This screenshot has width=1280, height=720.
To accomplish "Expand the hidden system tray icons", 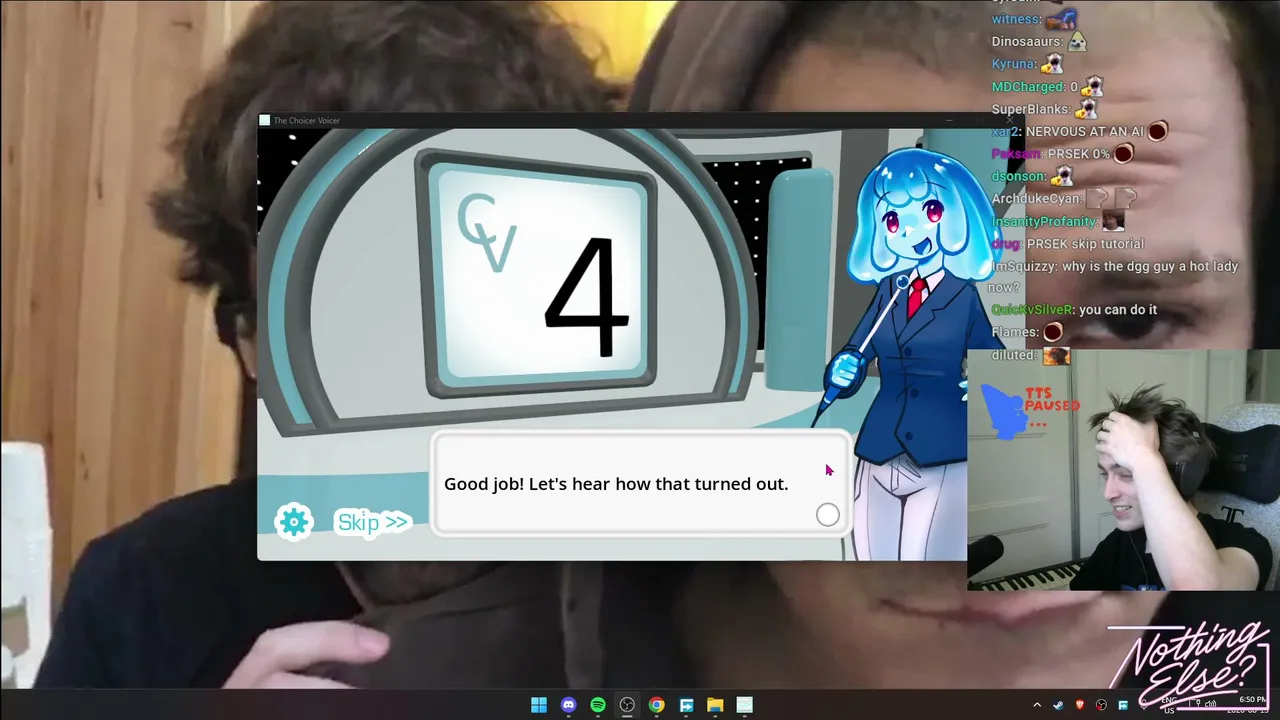I will 1037,705.
